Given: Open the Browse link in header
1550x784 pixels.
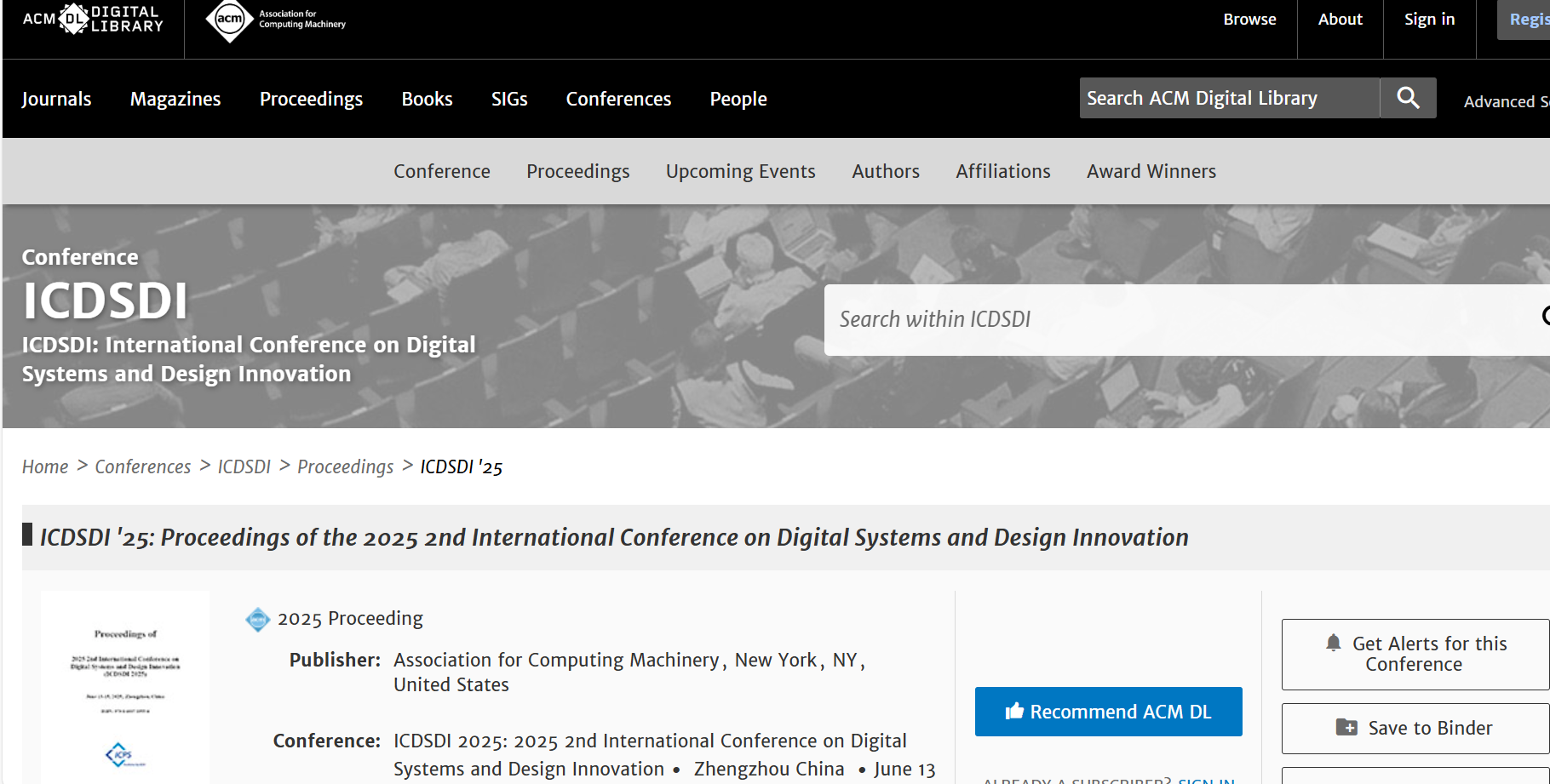Looking at the screenshot, I should (1249, 19).
